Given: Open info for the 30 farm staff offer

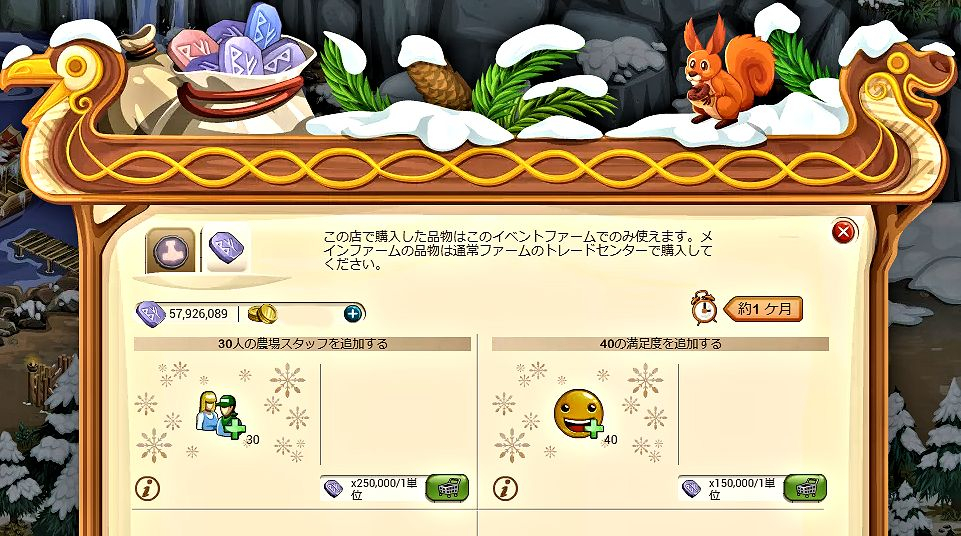Looking at the screenshot, I should 147,489.
